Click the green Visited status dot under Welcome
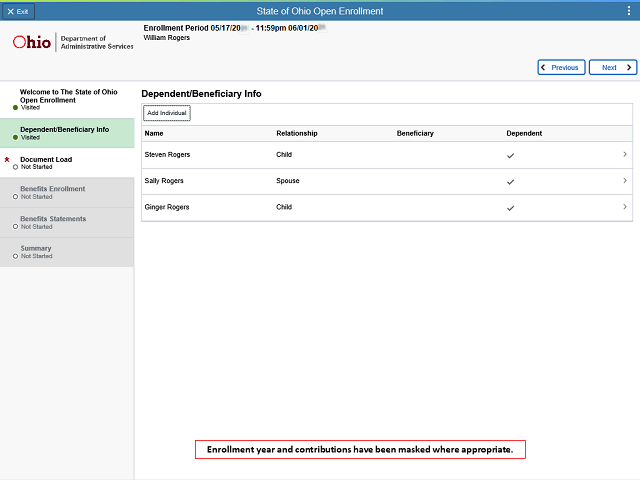Viewport: 640px width, 480px height. click(x=15, y=108)
